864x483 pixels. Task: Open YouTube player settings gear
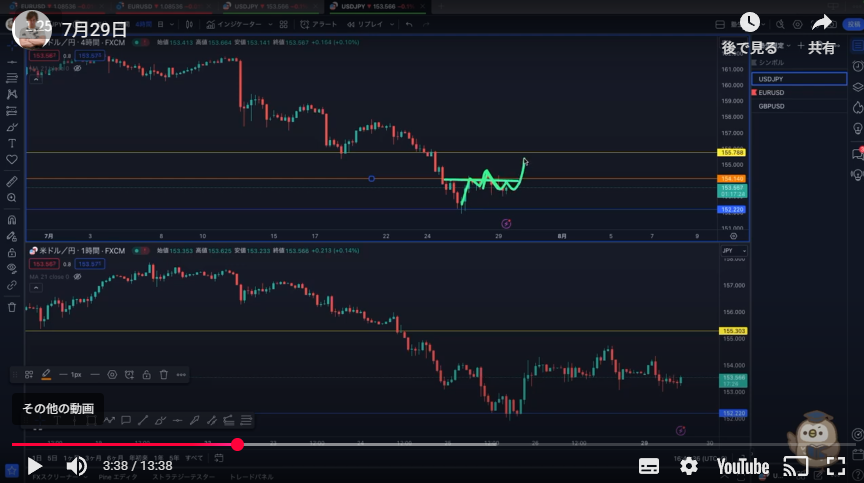tap(689, 466)
